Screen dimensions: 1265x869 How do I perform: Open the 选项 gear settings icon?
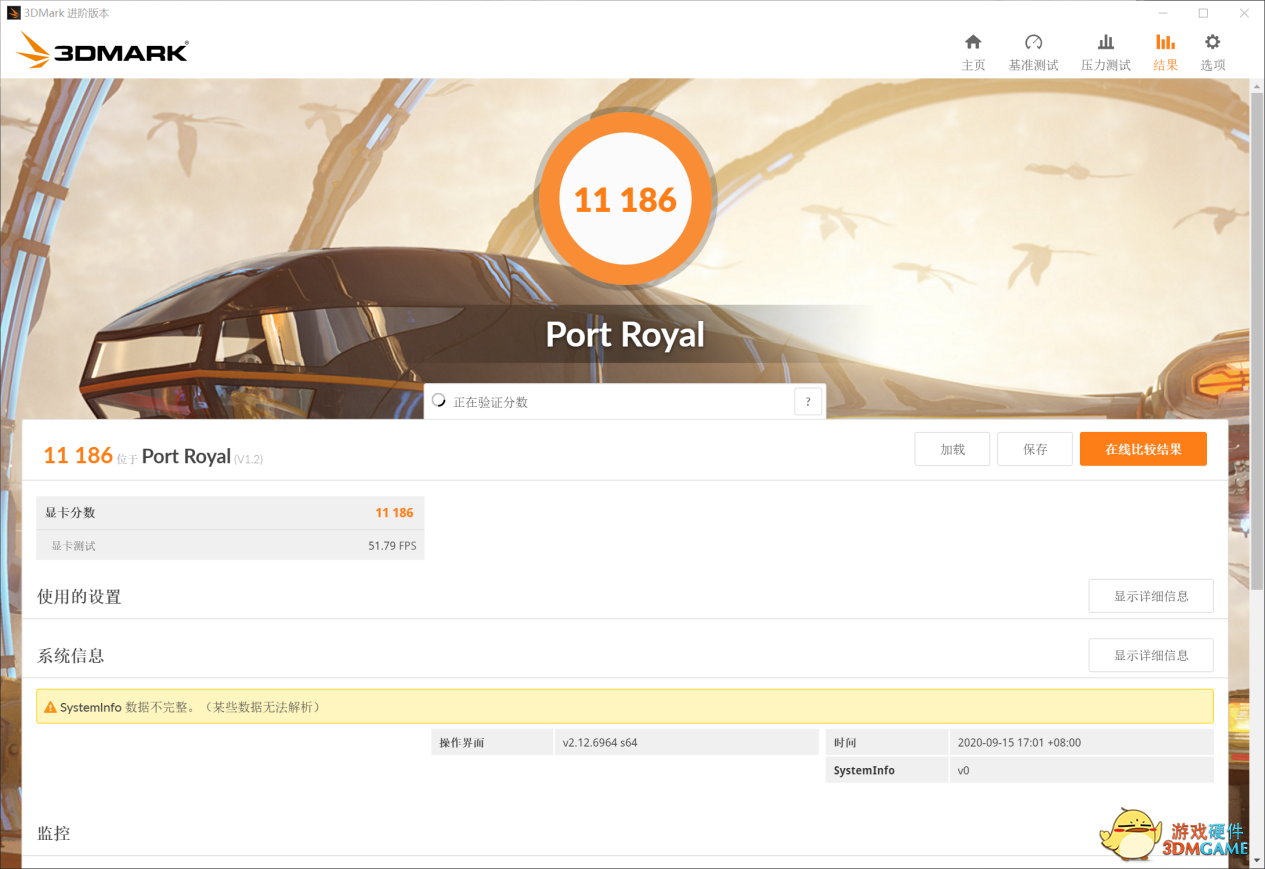click(1212, 42)
